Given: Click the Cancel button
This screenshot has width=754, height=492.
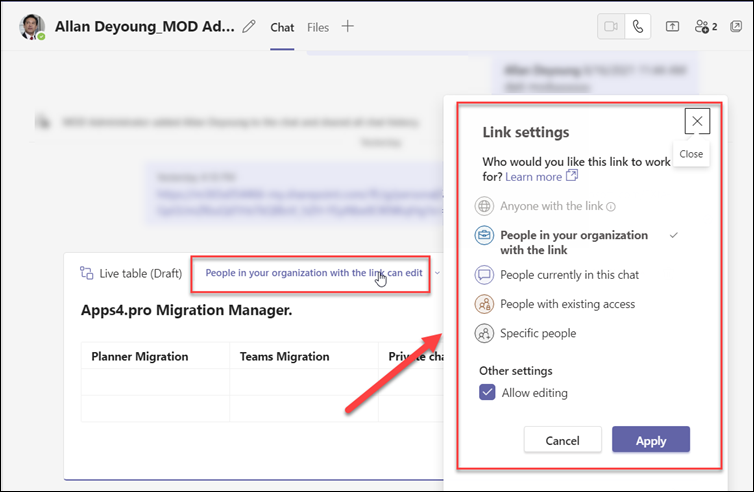Looking at the screenshot, I should click(562, 440).
